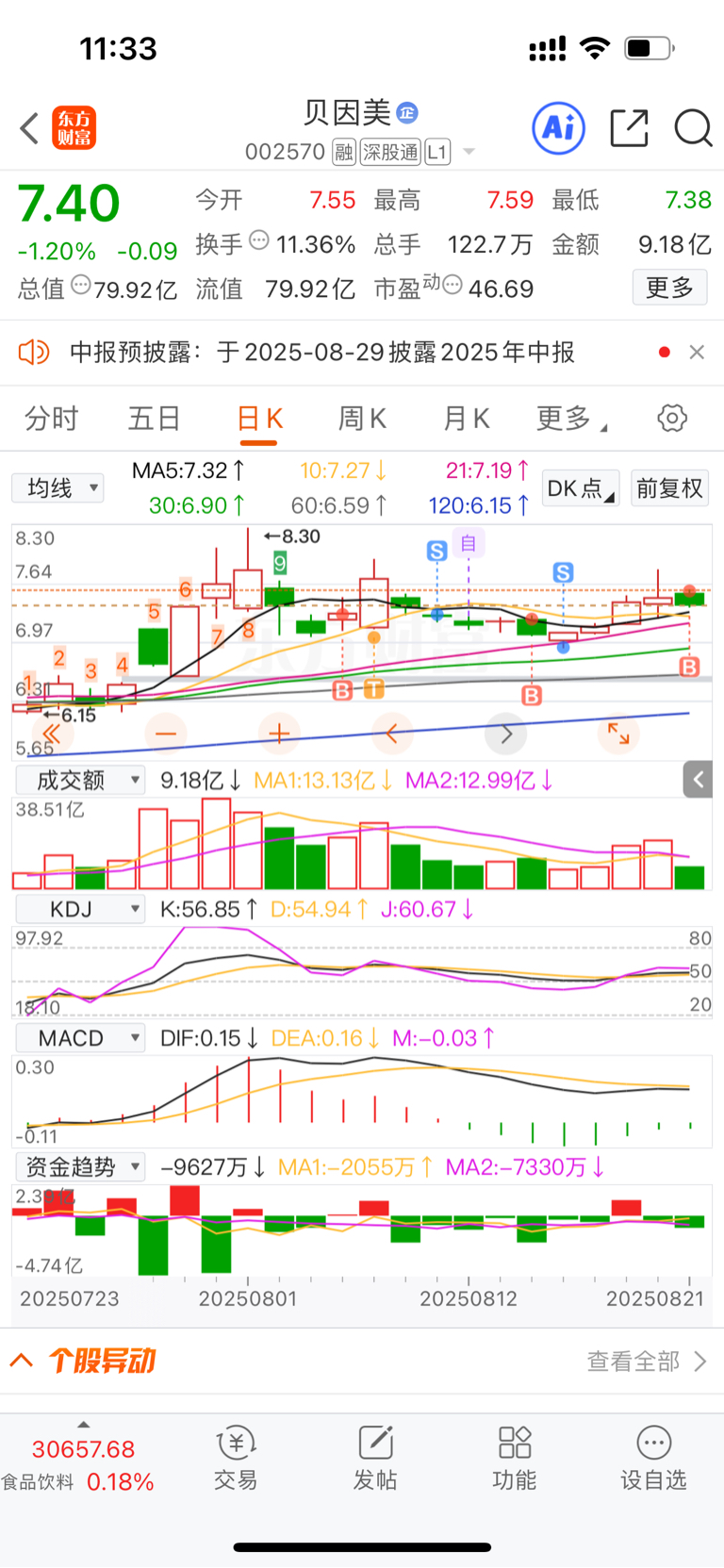Tap the chart scroll-left double arrow

click(53, 734)
